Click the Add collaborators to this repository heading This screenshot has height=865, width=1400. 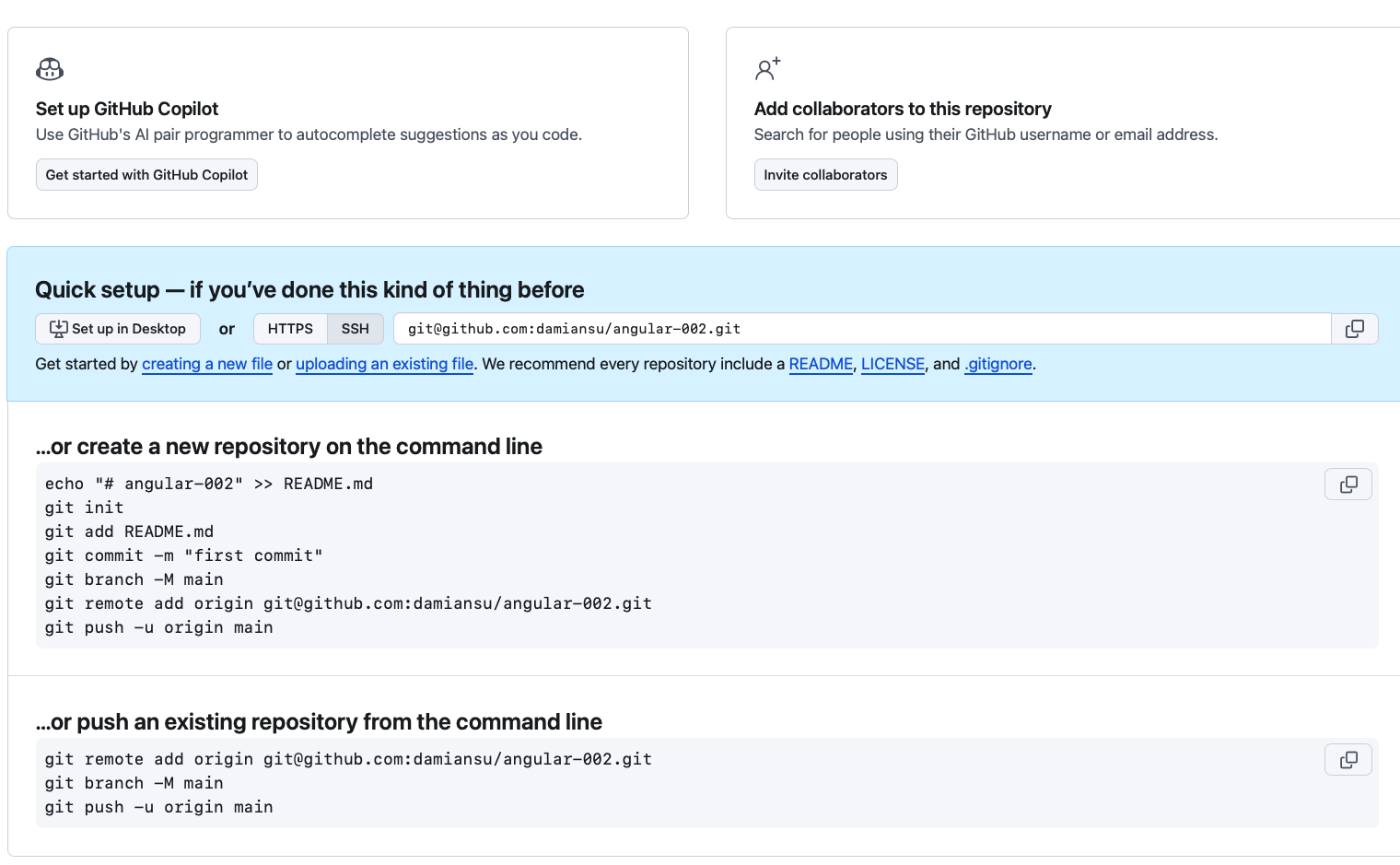902,109
